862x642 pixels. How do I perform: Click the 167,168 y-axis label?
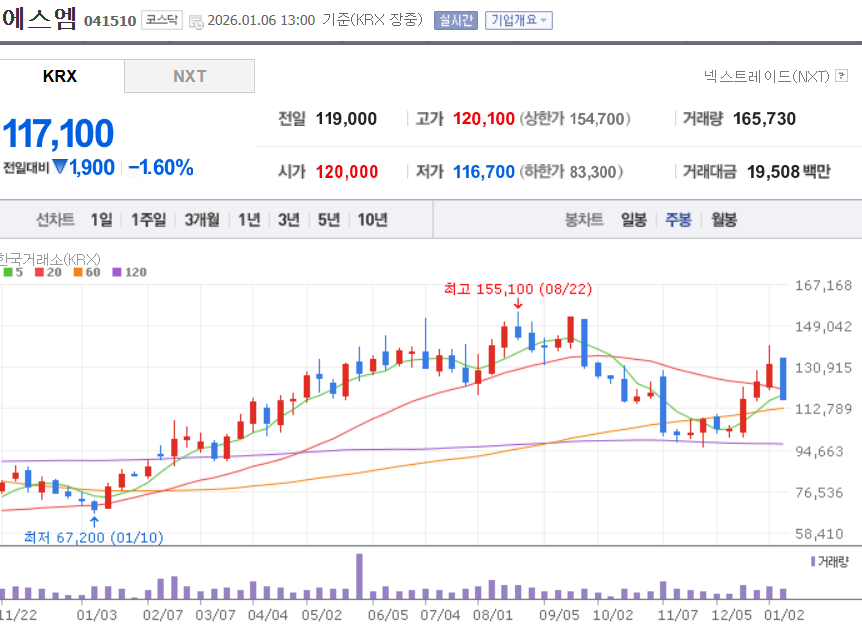[x=823, y=285]
